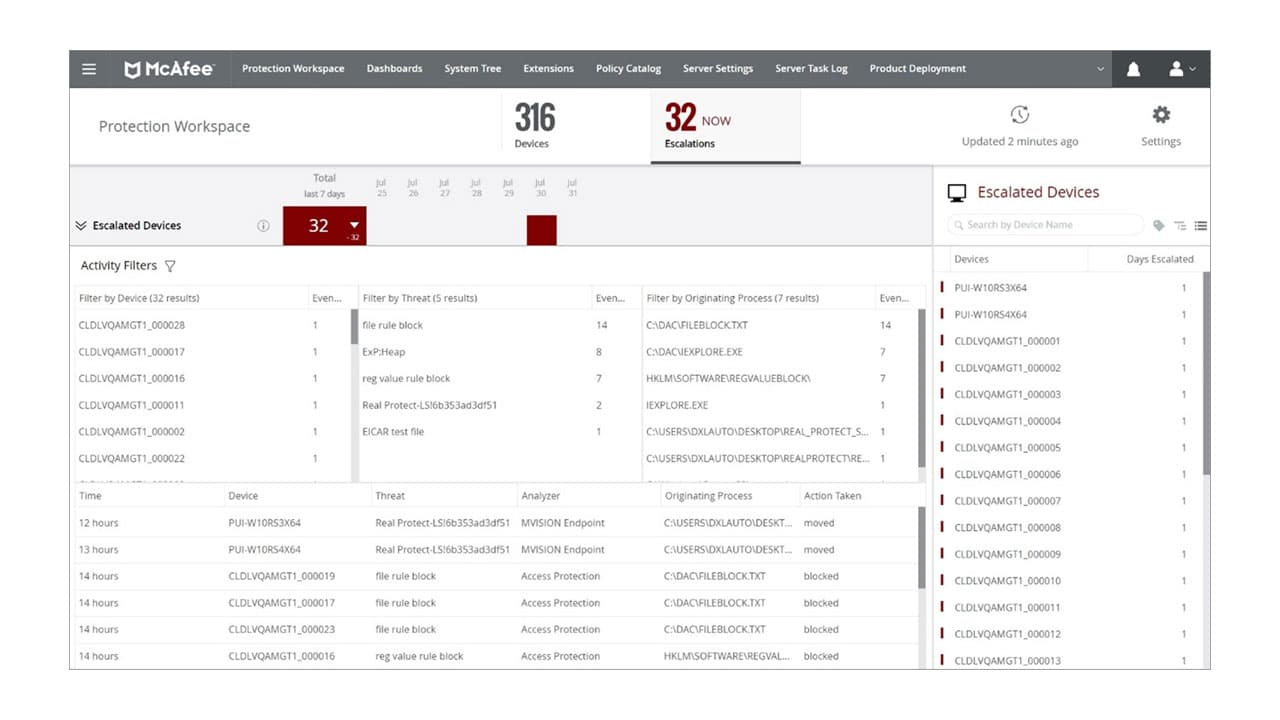Click the update refresh clock icon
This screenshot has height=720, width=1280.
1019,115
